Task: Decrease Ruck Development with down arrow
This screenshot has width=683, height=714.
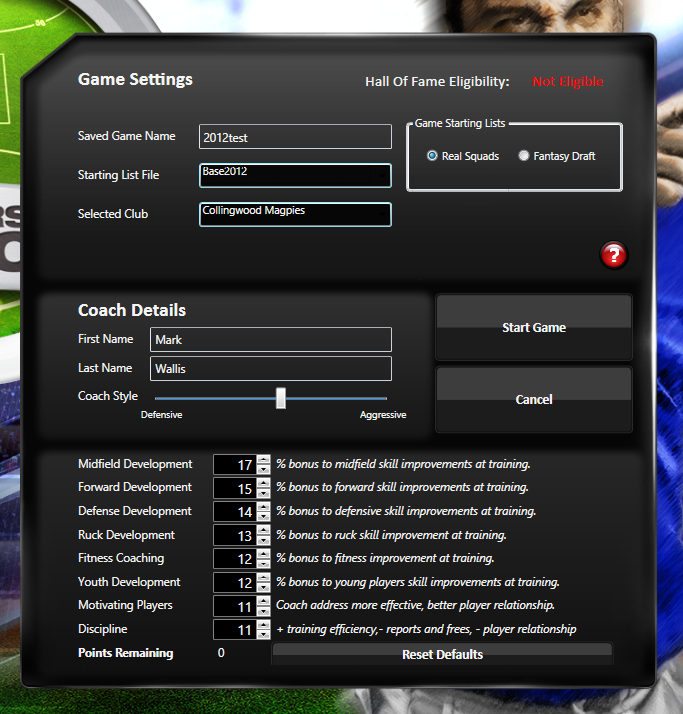Action: 264,541
